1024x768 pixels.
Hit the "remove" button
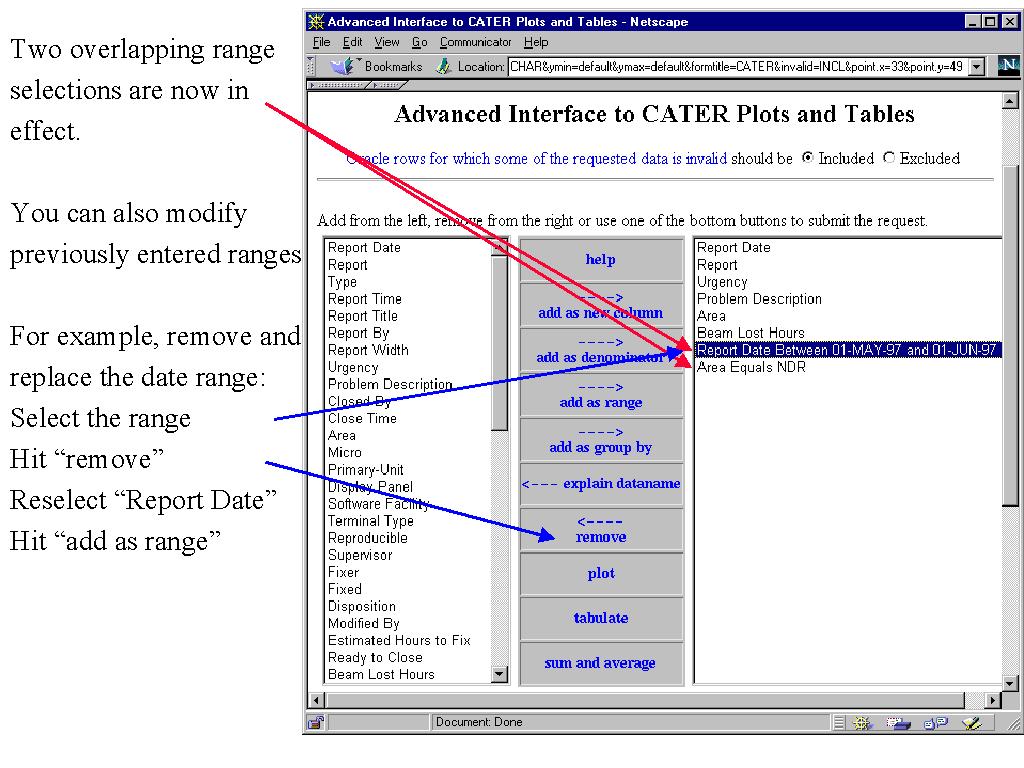point(600,529)
